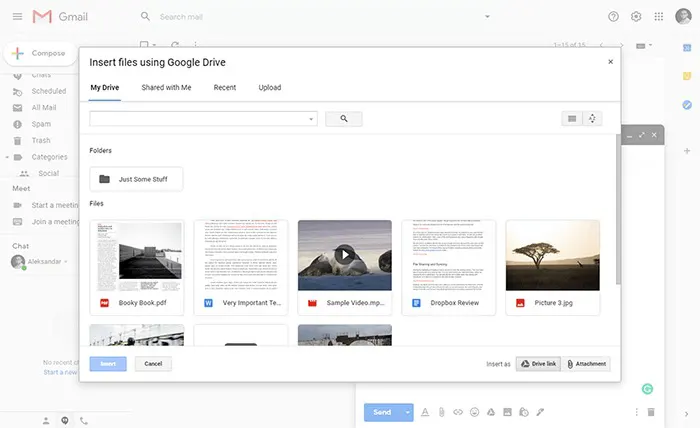Image resolution: width=700 pixels, height=428 pixels.
Task: Switch Drive picker to list view
Action: pyautogui.click(x=572, y=119)
